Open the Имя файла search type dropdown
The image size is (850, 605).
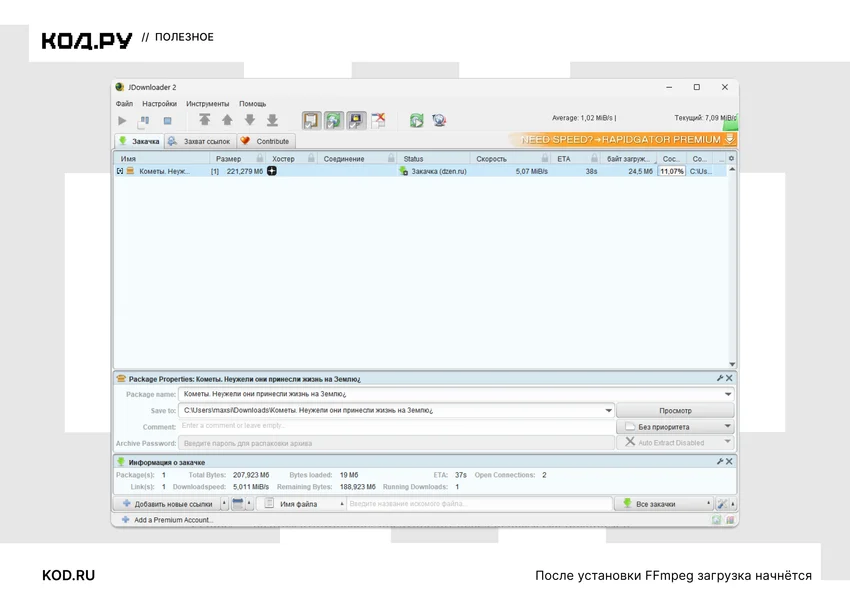click(301, 504)
